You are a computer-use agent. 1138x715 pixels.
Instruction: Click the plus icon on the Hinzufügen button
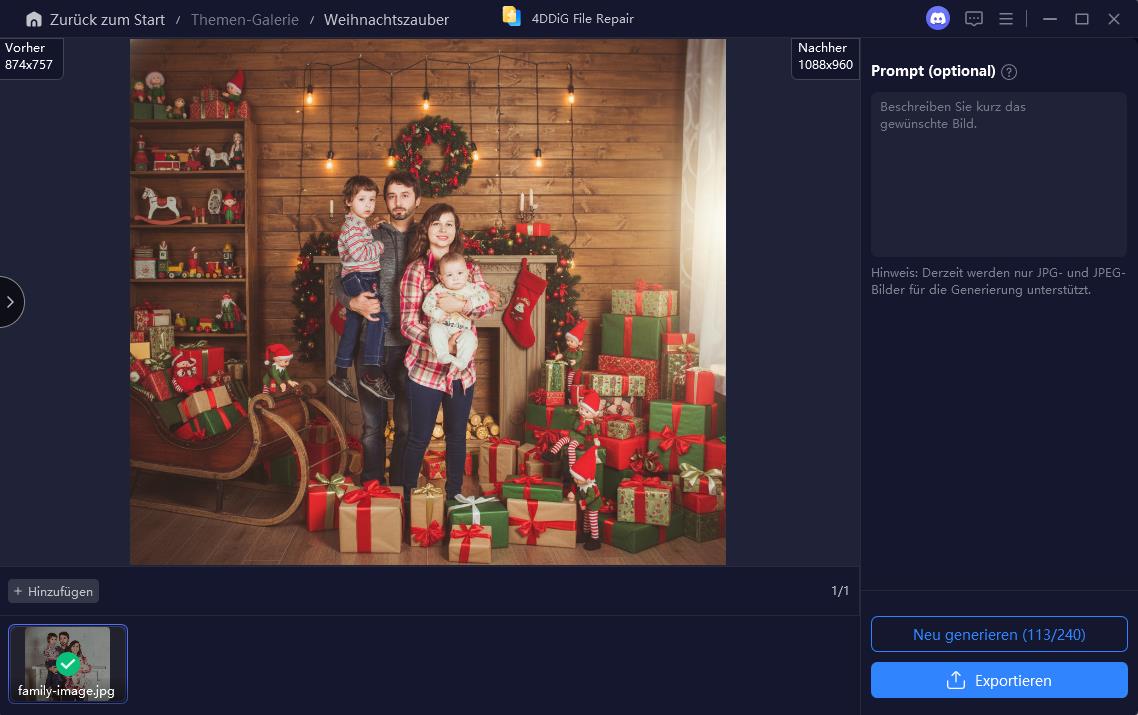coord(18,591)
